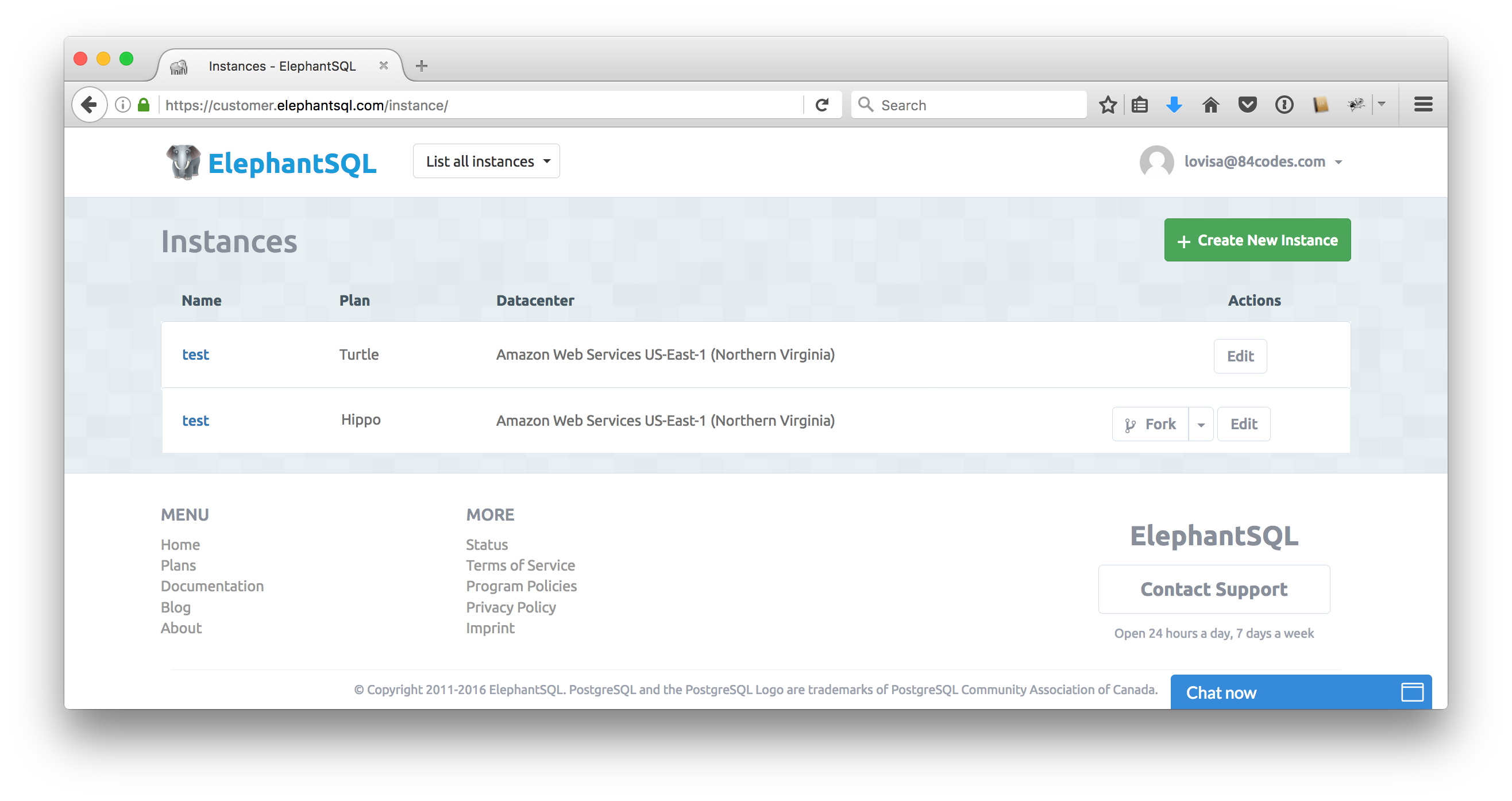
Task: Bookmark this page with the star icon
Action: pos(1108,105)
